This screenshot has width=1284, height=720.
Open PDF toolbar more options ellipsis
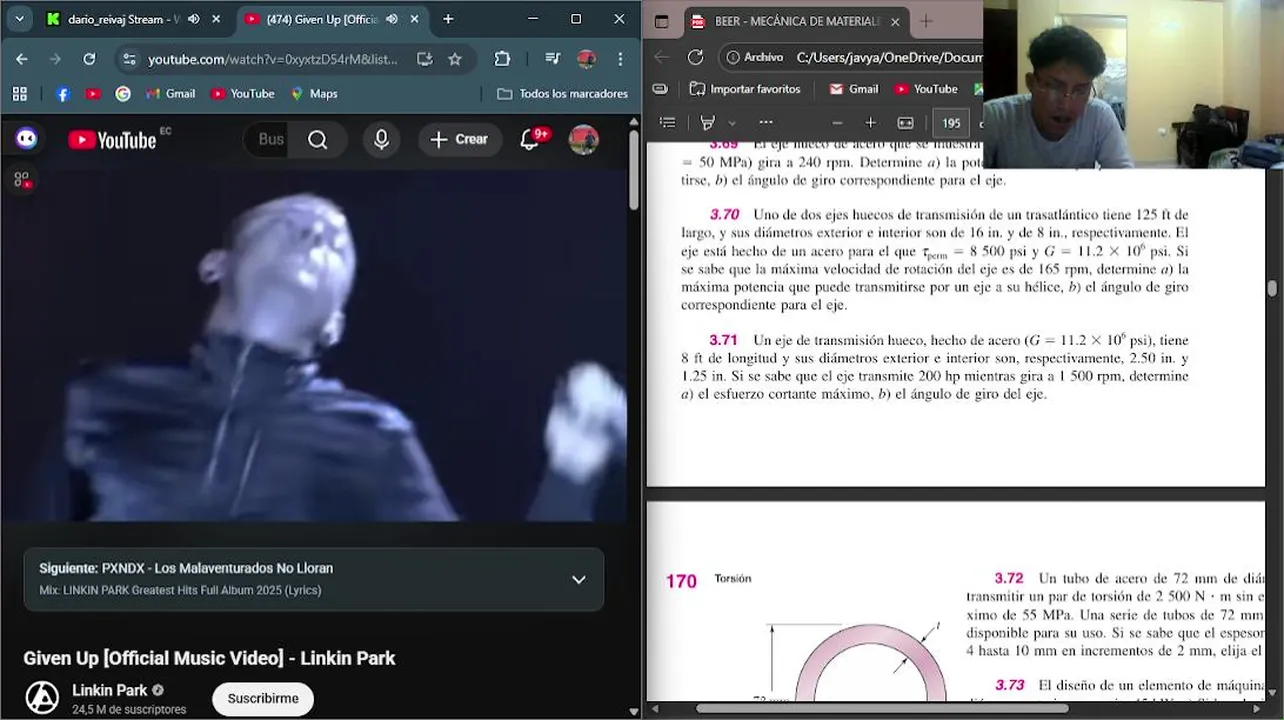[766, 123]
